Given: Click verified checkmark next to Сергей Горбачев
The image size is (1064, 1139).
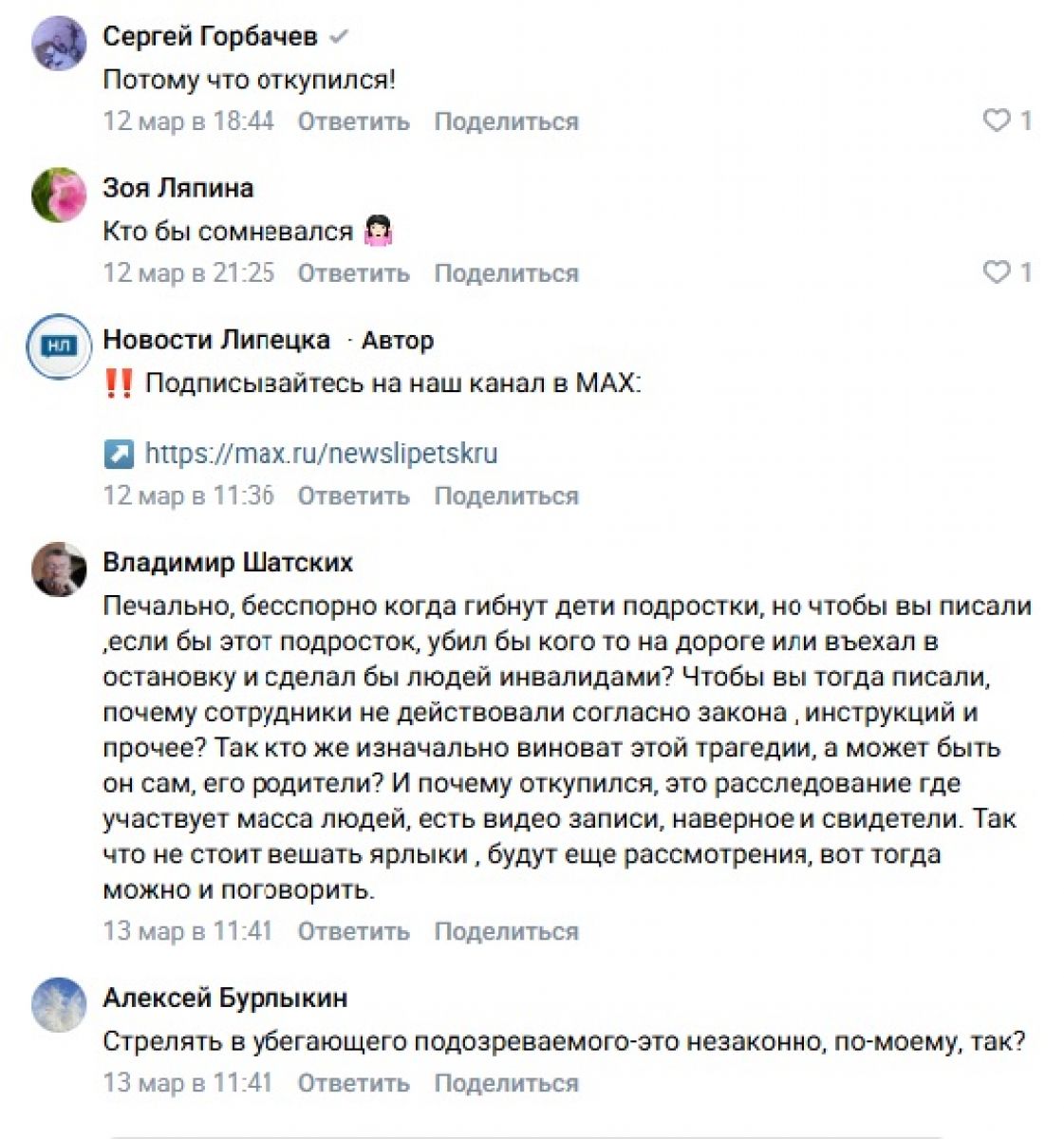Looking at the screenshot, I should [x=338, y=37].
